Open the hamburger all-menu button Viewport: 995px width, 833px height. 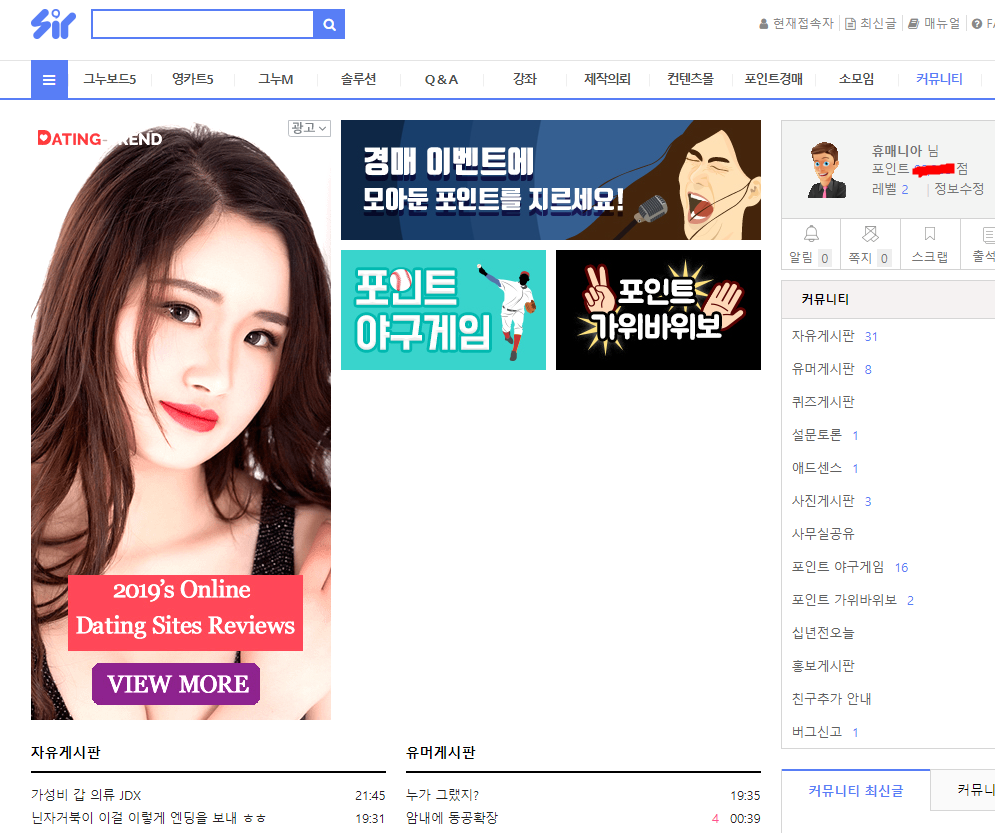49,80
